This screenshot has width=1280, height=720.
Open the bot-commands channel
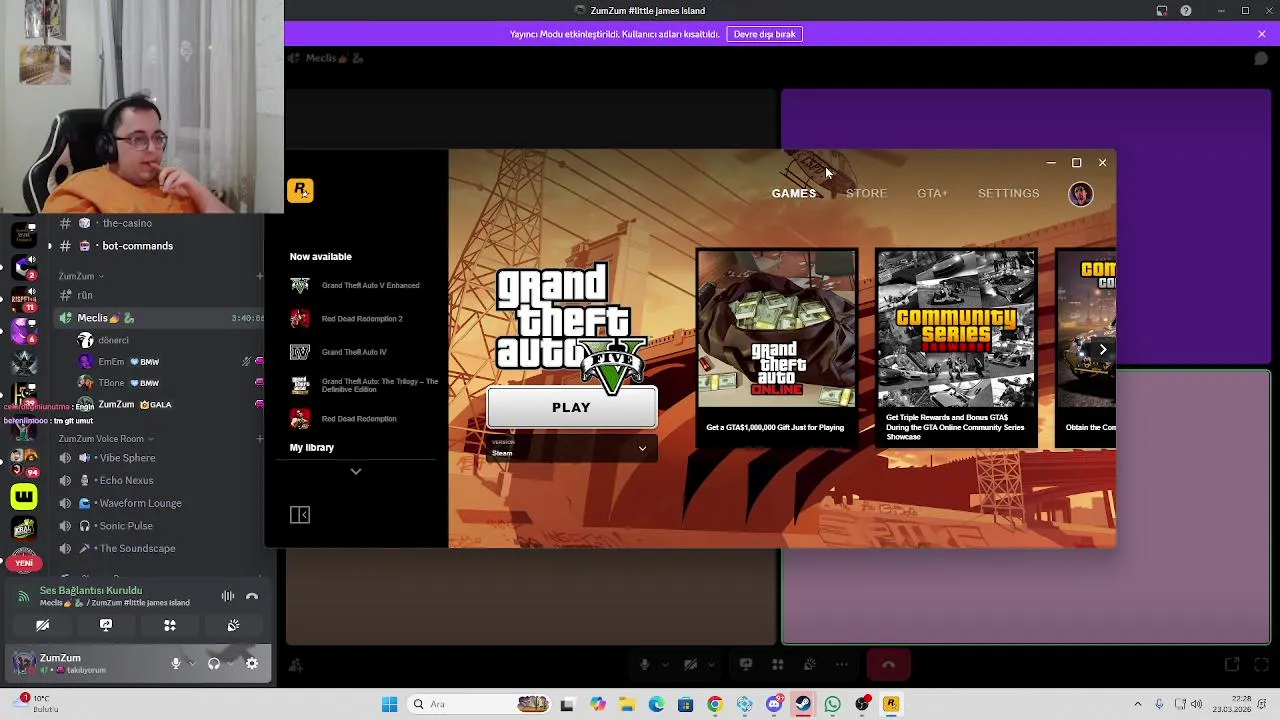click(x=137, y=246)
